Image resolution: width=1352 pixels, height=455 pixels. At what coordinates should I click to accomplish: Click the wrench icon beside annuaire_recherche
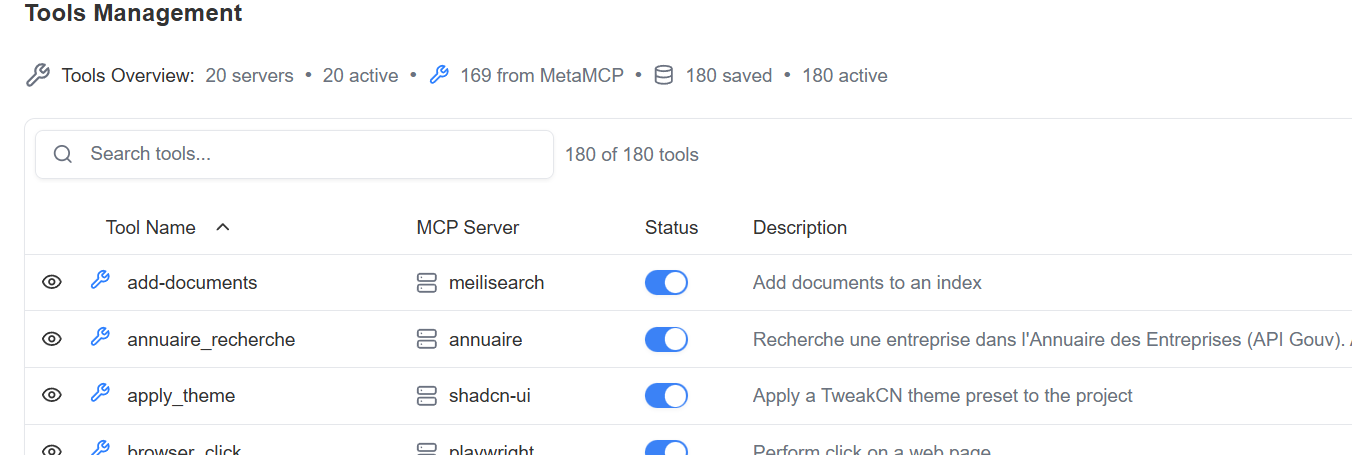tap(100, 338)
